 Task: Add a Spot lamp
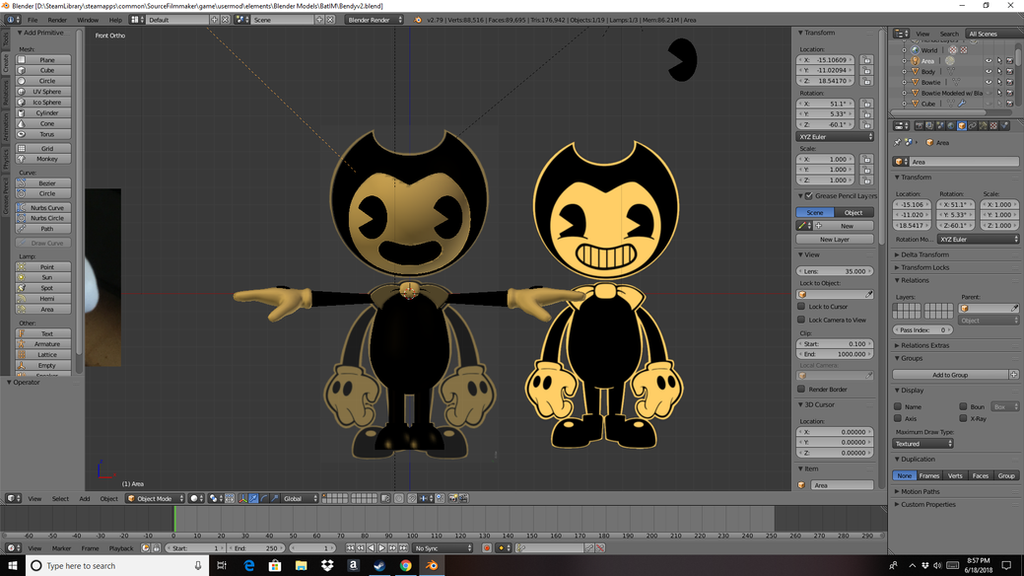click(x=43, y=288)
